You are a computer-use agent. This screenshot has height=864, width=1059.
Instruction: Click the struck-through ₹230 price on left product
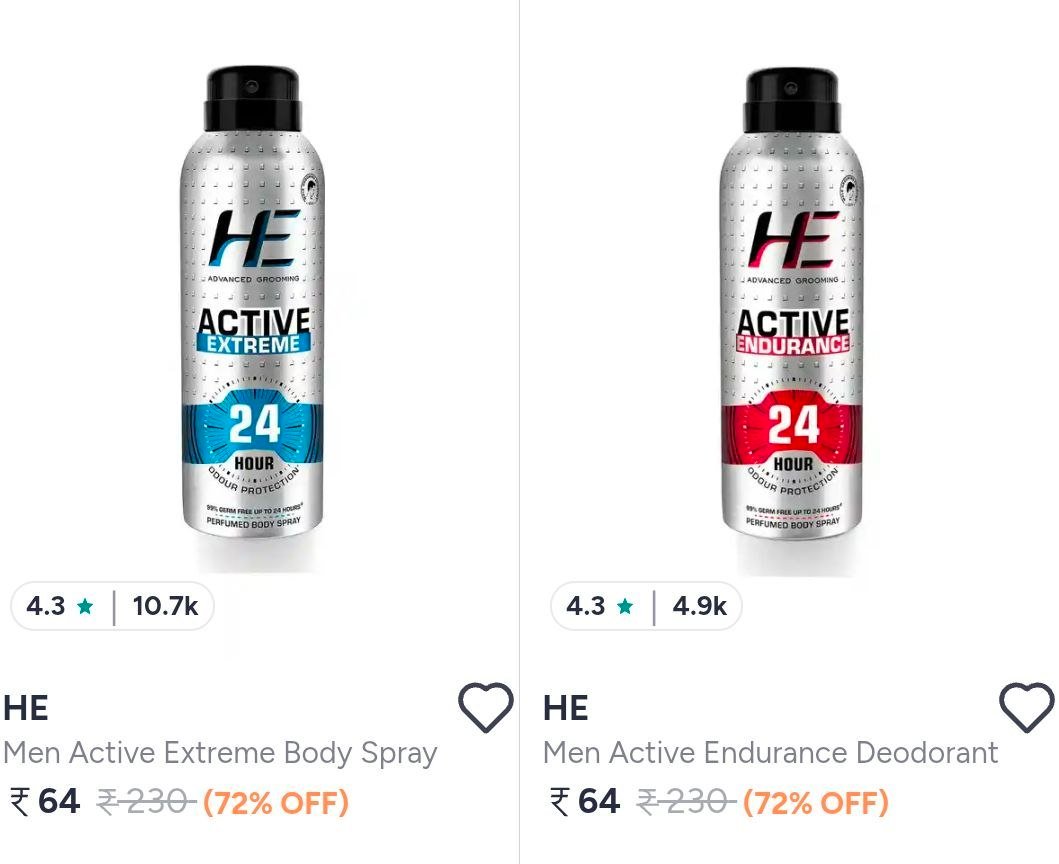click(147, 803)
